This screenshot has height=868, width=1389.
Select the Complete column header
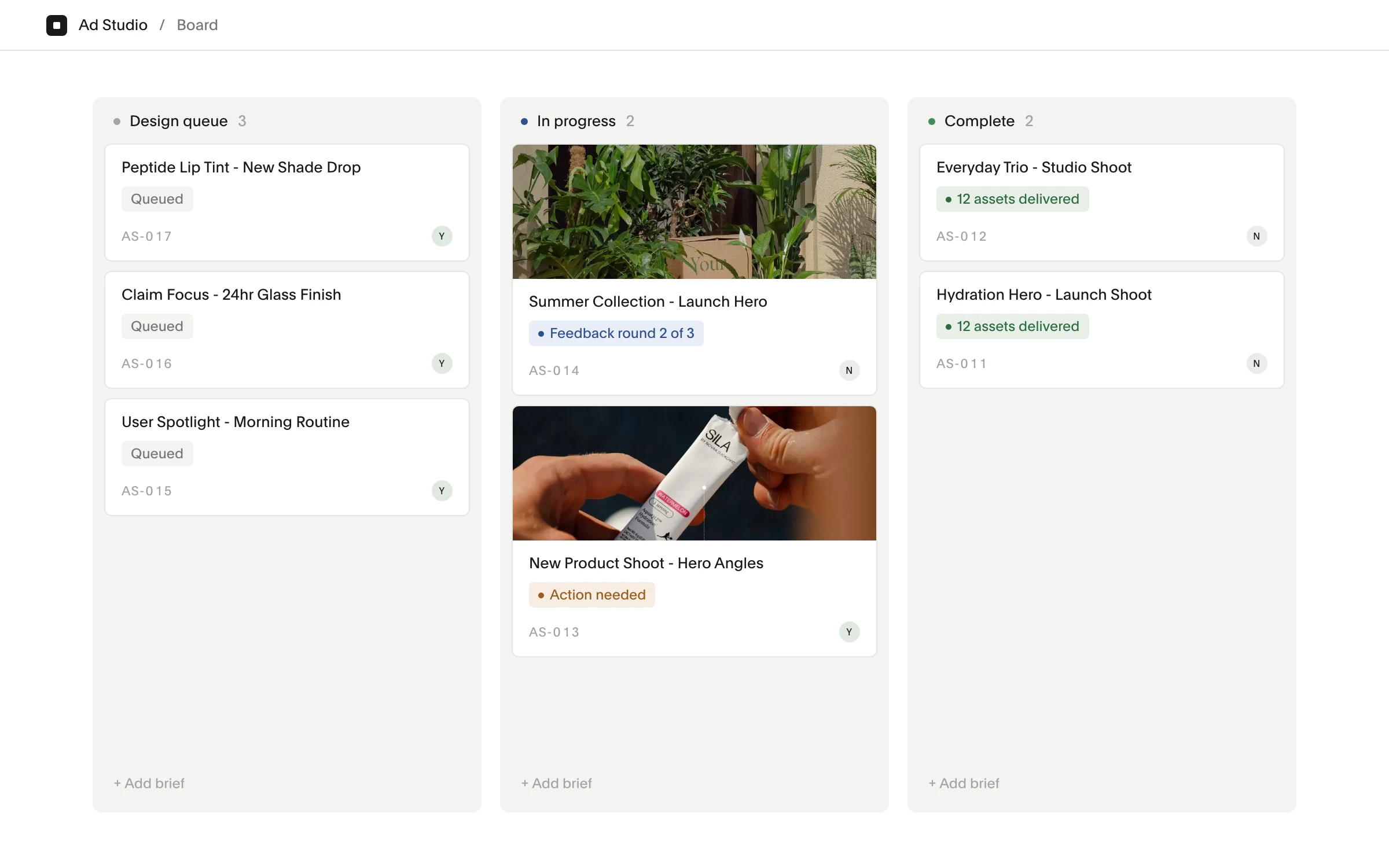coord(980,121)
